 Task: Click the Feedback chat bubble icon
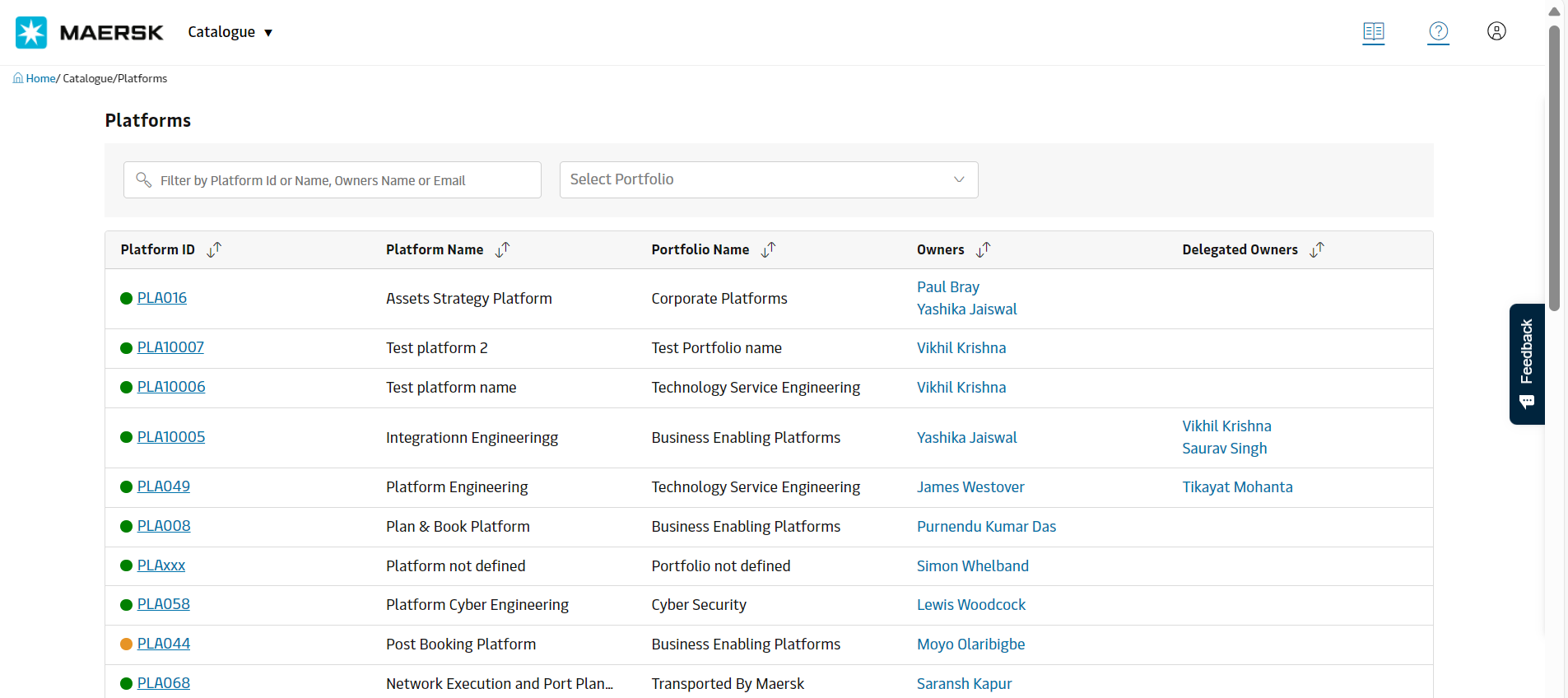[1527, 402]
